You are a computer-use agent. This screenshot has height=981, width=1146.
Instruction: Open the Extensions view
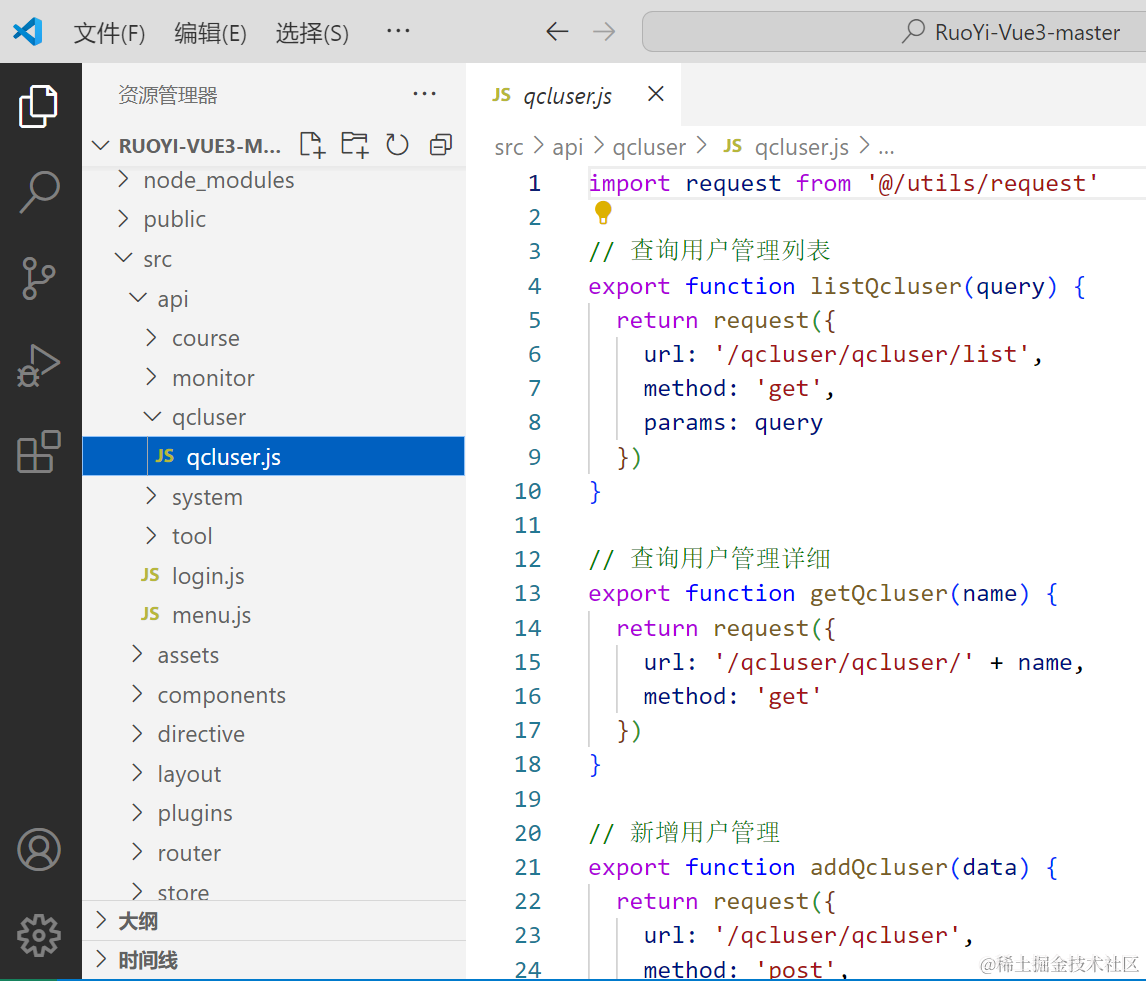tap(38, 451)
